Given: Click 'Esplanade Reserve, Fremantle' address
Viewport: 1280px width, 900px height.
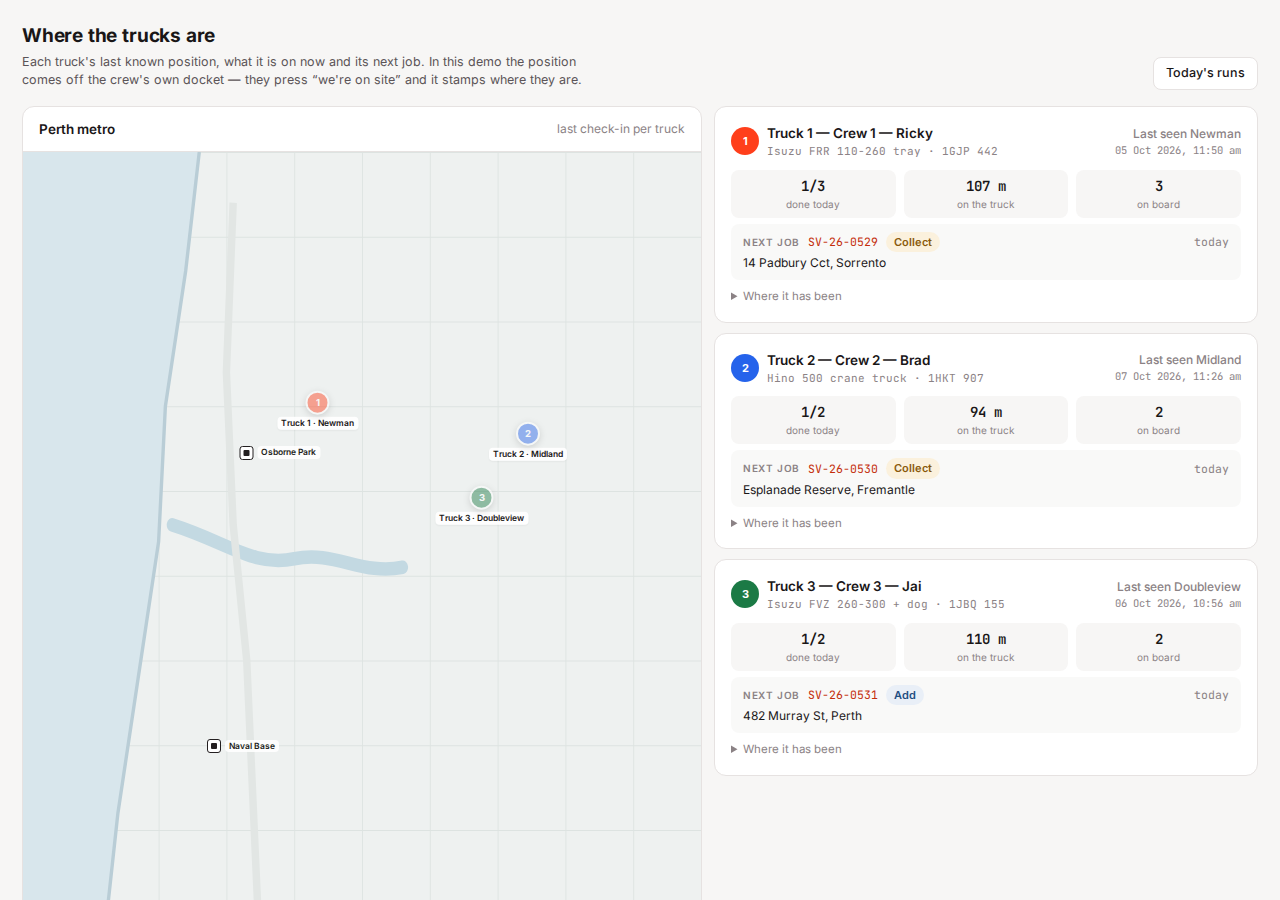Looking at the screenshot, I should [x=829, y=490].
